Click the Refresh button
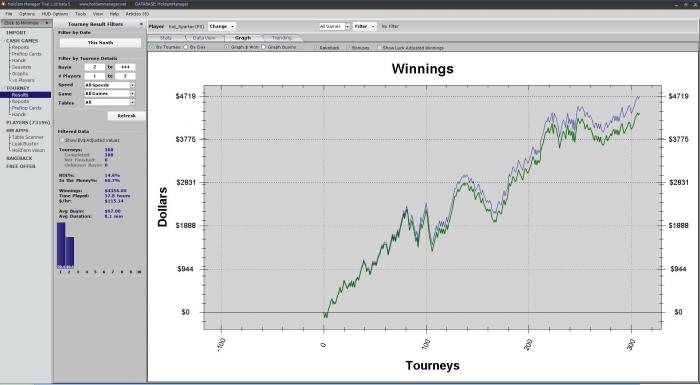 126,116
